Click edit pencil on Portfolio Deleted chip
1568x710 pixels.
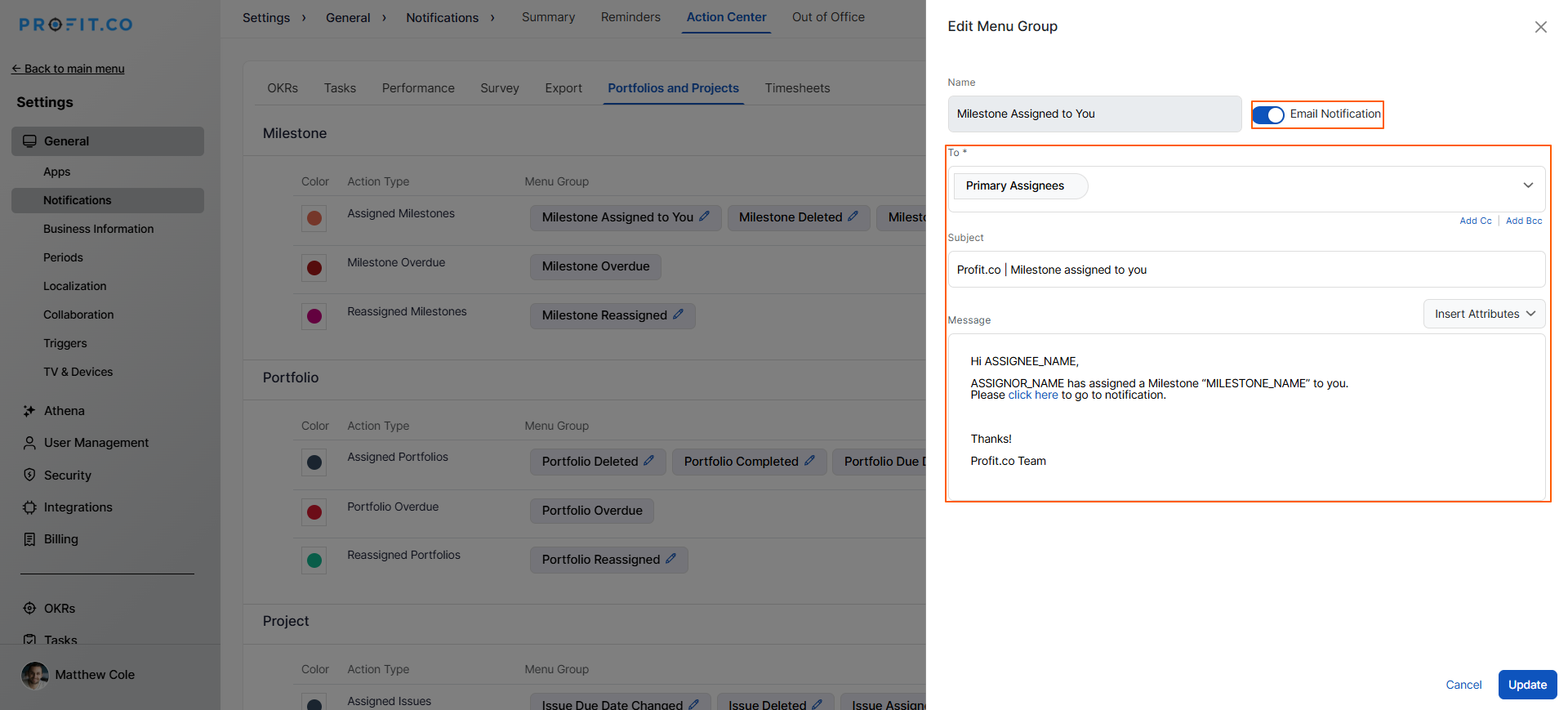point(649,461)
